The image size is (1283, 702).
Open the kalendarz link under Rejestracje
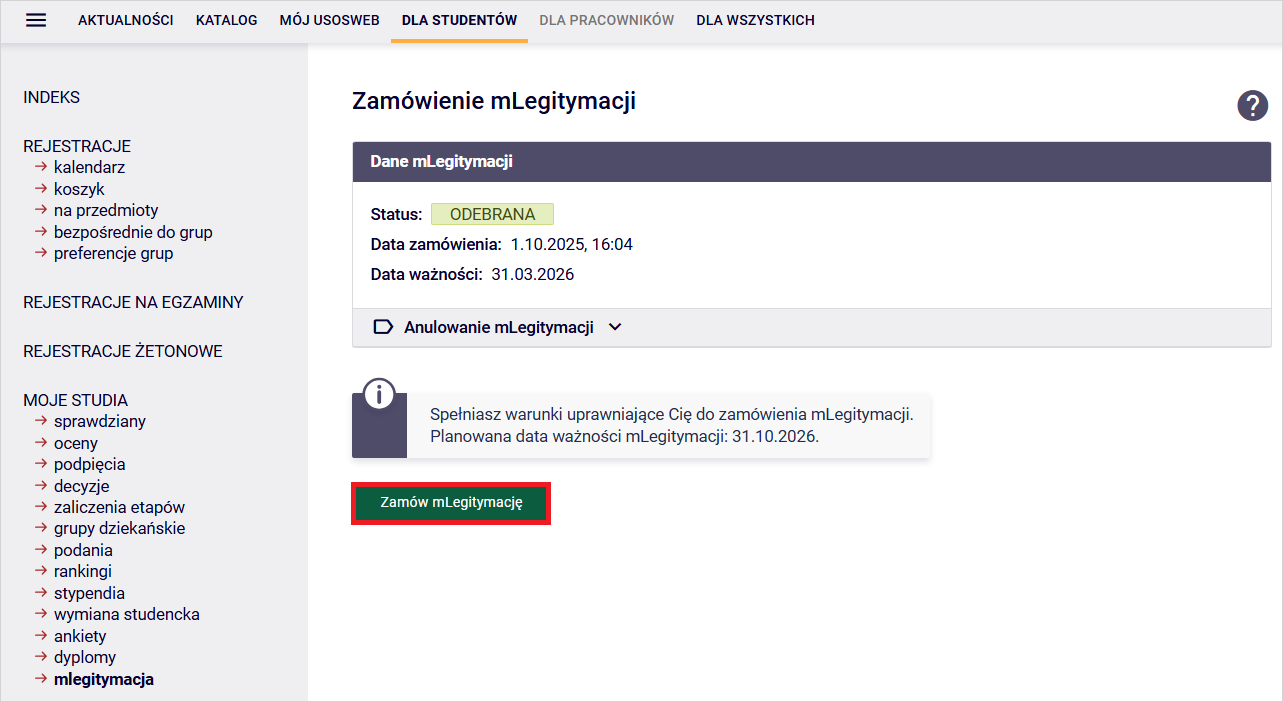[x=89, y=168]
